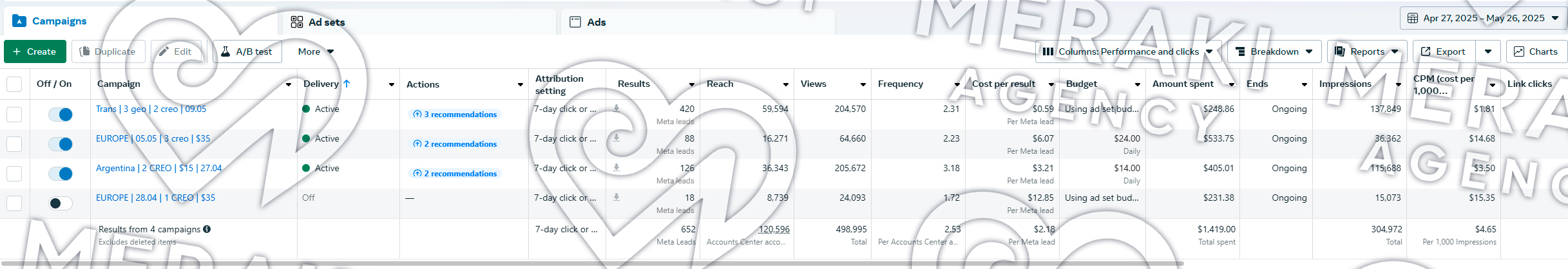Click the calendar icon in the date range picker
The image size is (1568, 269).
pos(1413,18)
